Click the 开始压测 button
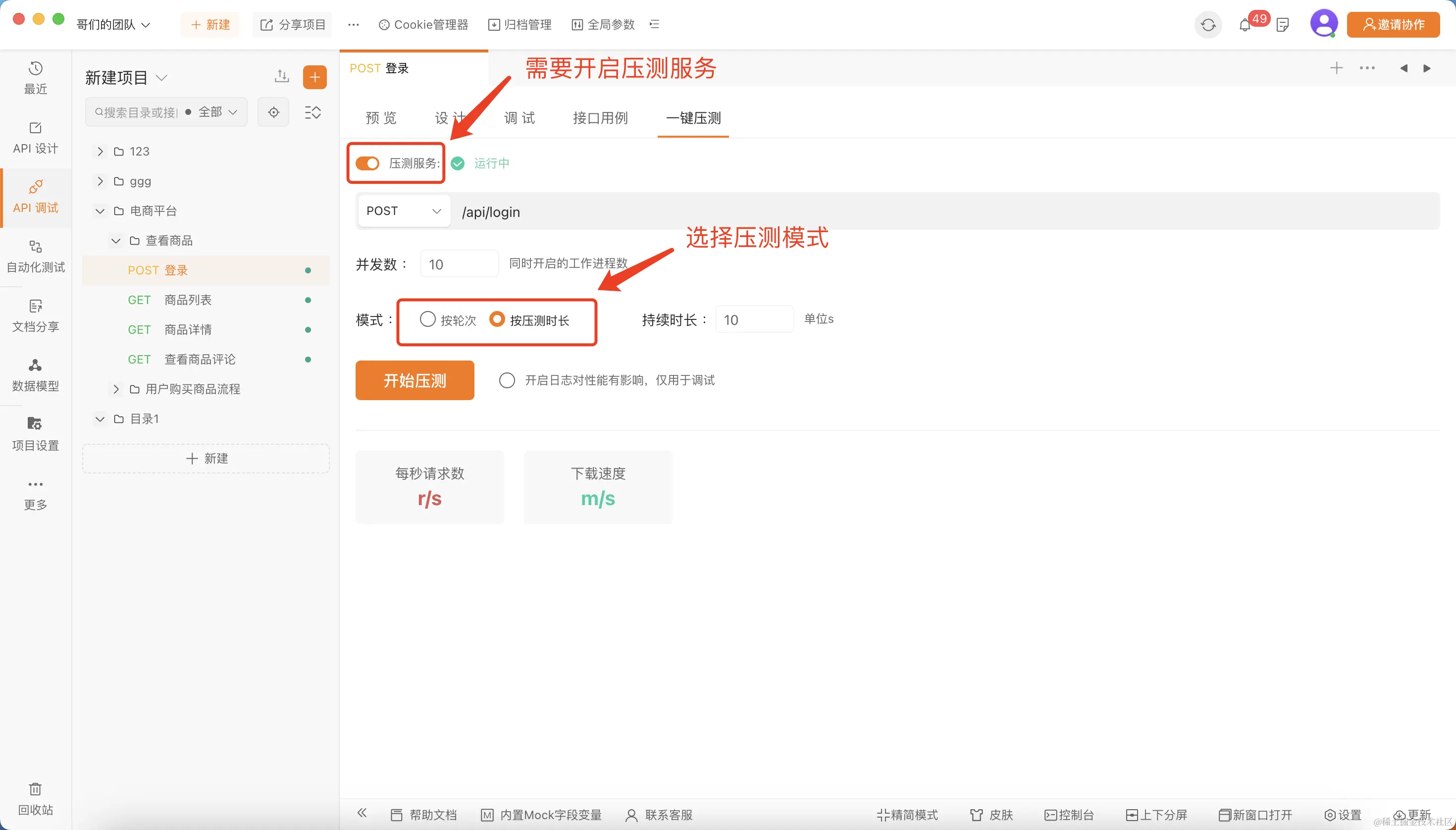The image size is (1456, 830). pyautogui.click(x=415, y=380)
